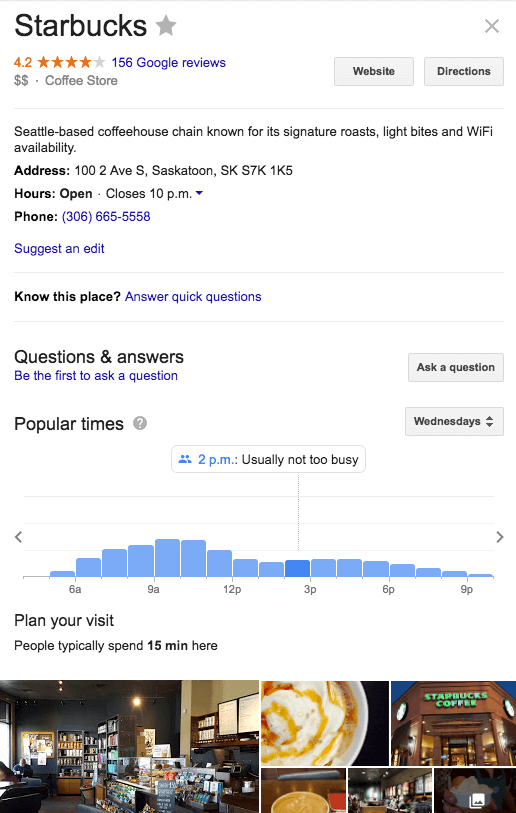Open Answer quick questions link
The width and height of the screenshot is (516, 813).
click(x=193, y=297)
